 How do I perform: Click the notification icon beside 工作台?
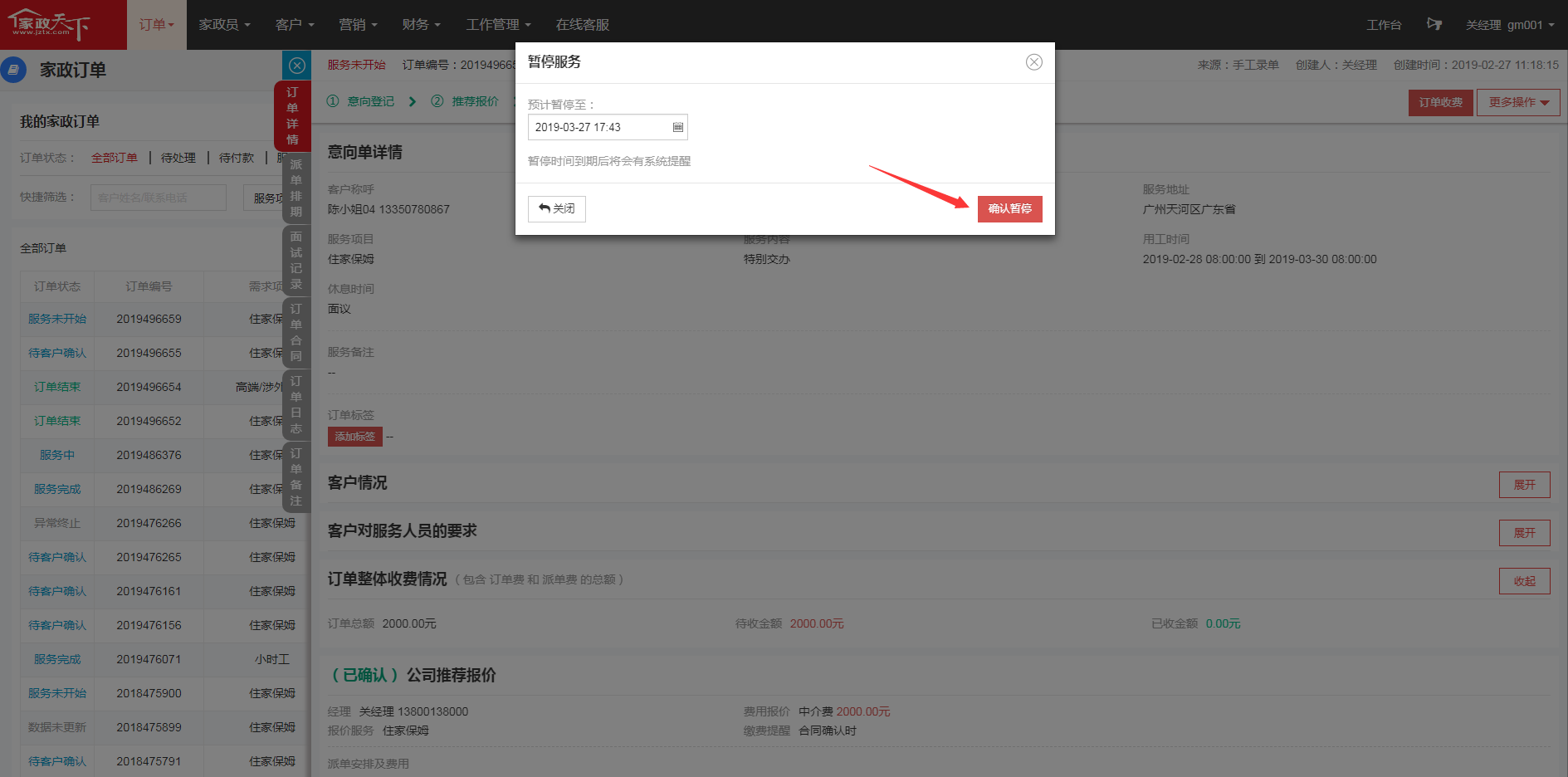[1434, 24]
